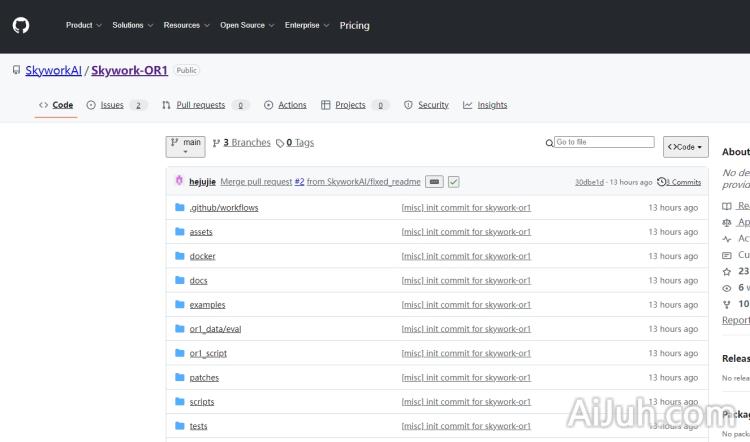Expand the Code download dropdown
This screenshot has width=750, height=442.
685,147
